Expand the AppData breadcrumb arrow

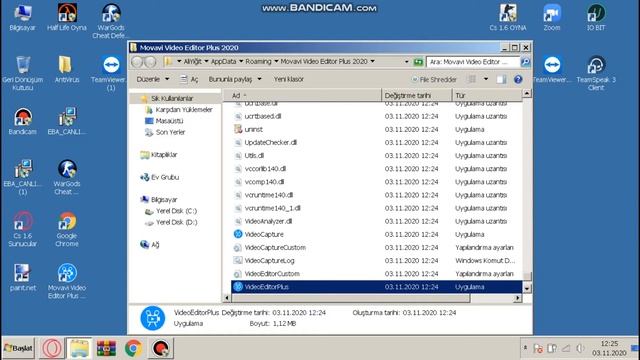[241, 61]
